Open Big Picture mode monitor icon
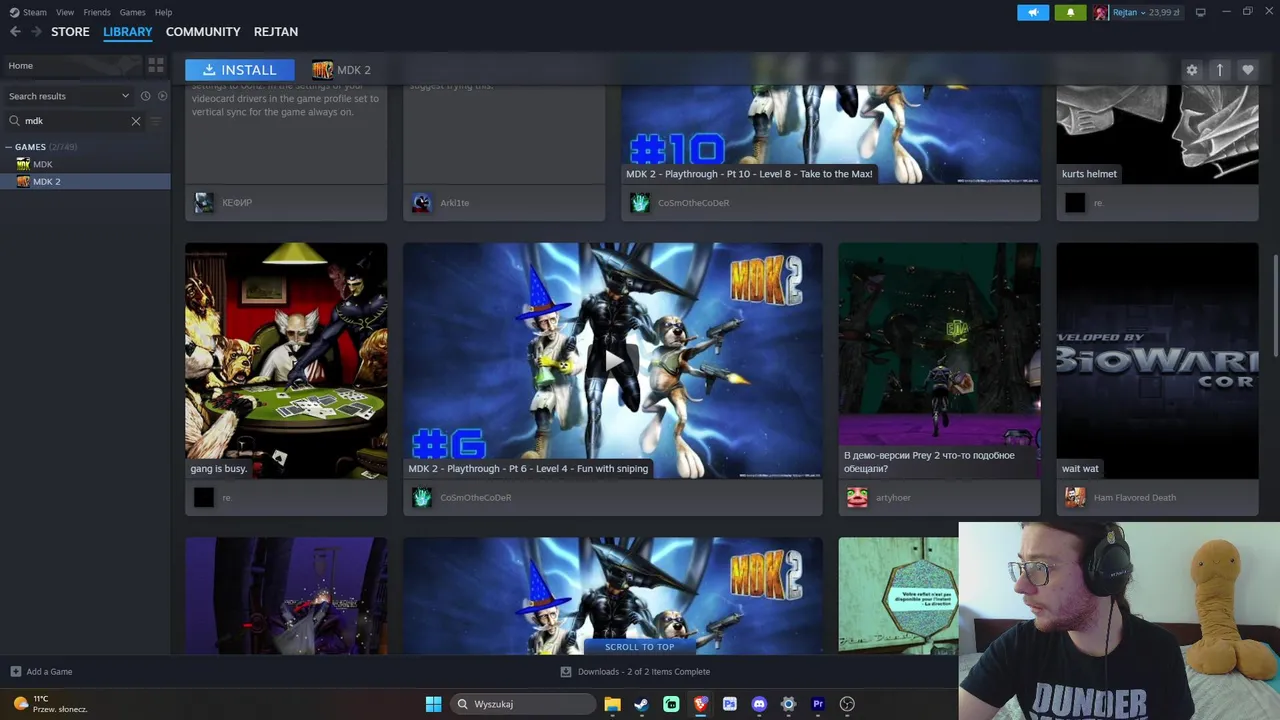 click(1201, 12)
